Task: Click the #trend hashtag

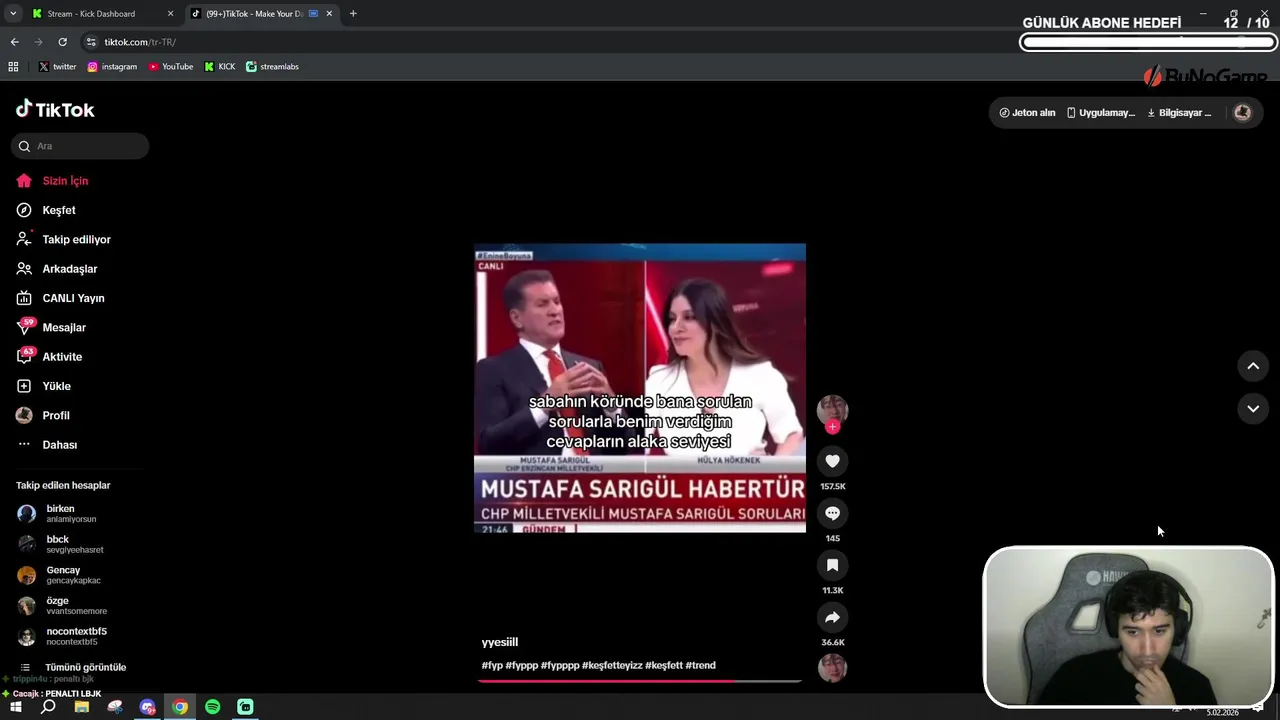Action: pos(700,665)
